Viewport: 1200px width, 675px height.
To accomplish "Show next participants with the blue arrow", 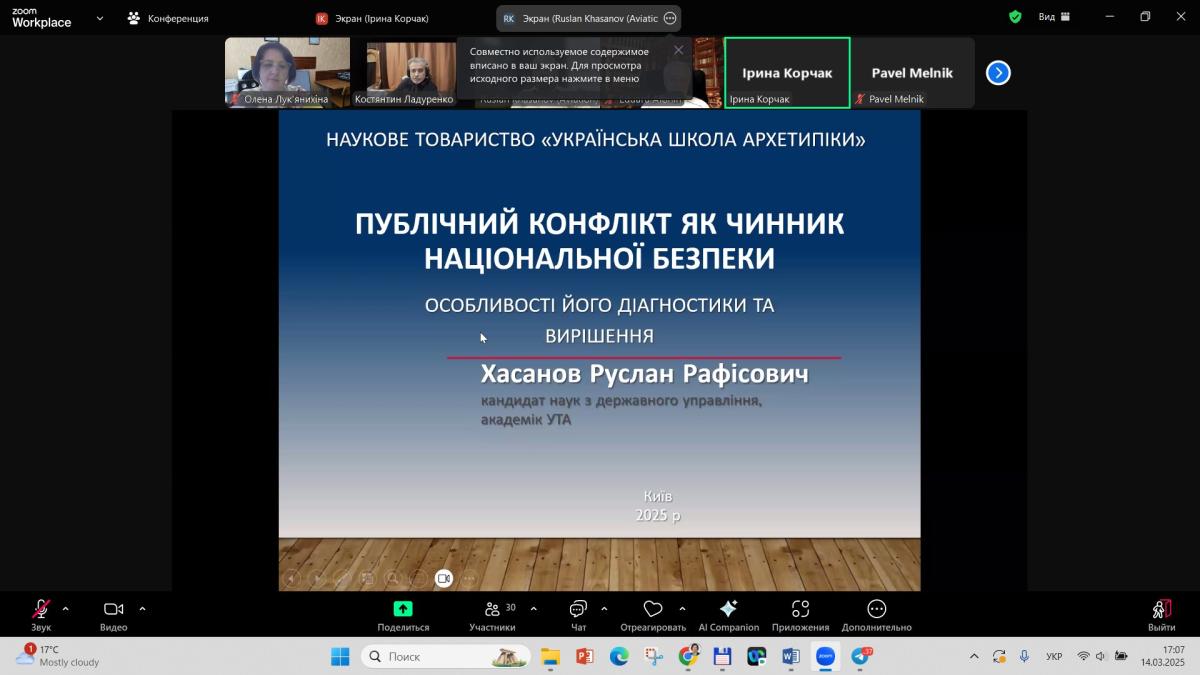I will tap(998, 73).
